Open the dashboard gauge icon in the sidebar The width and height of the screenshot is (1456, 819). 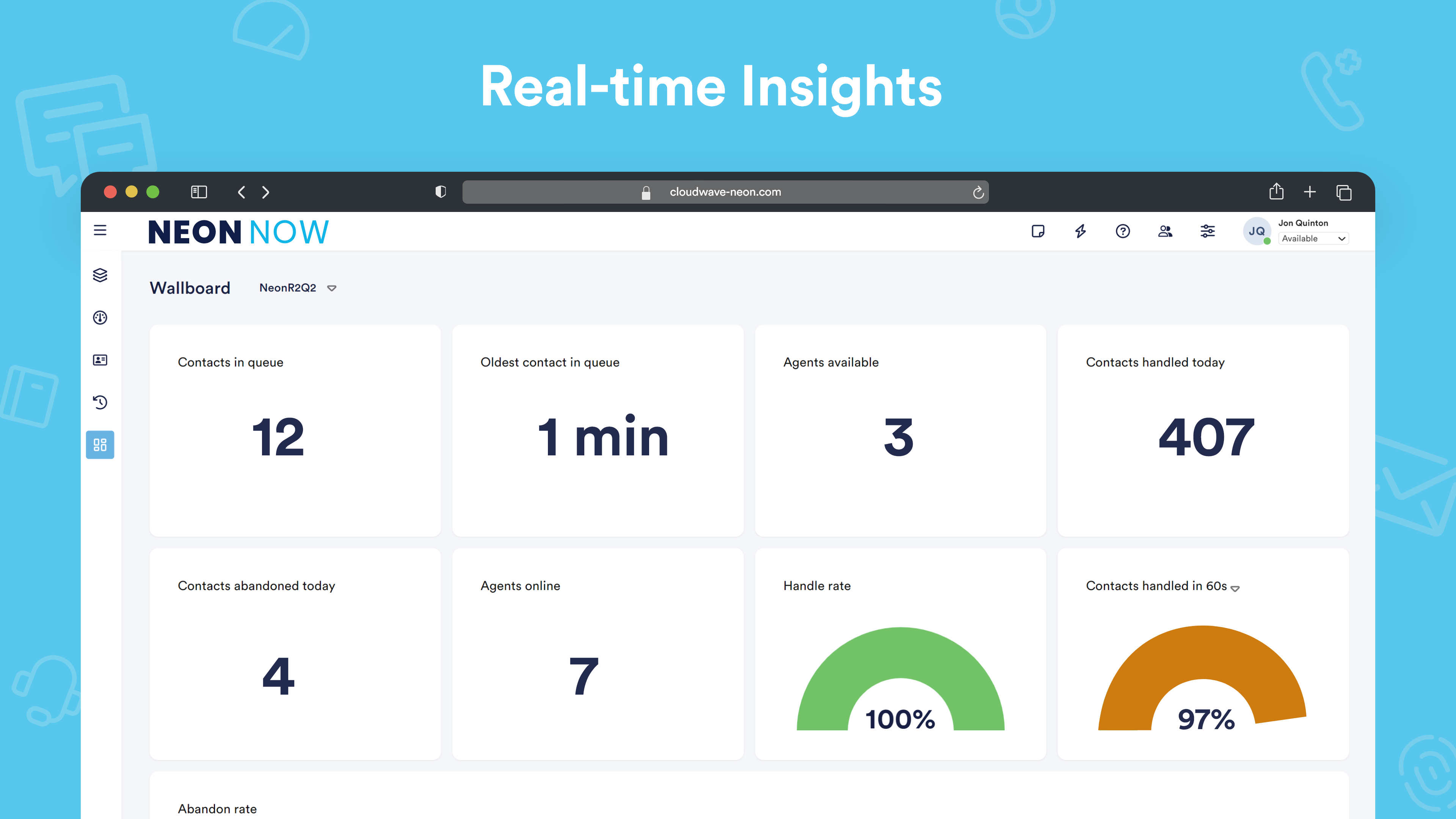99,318
